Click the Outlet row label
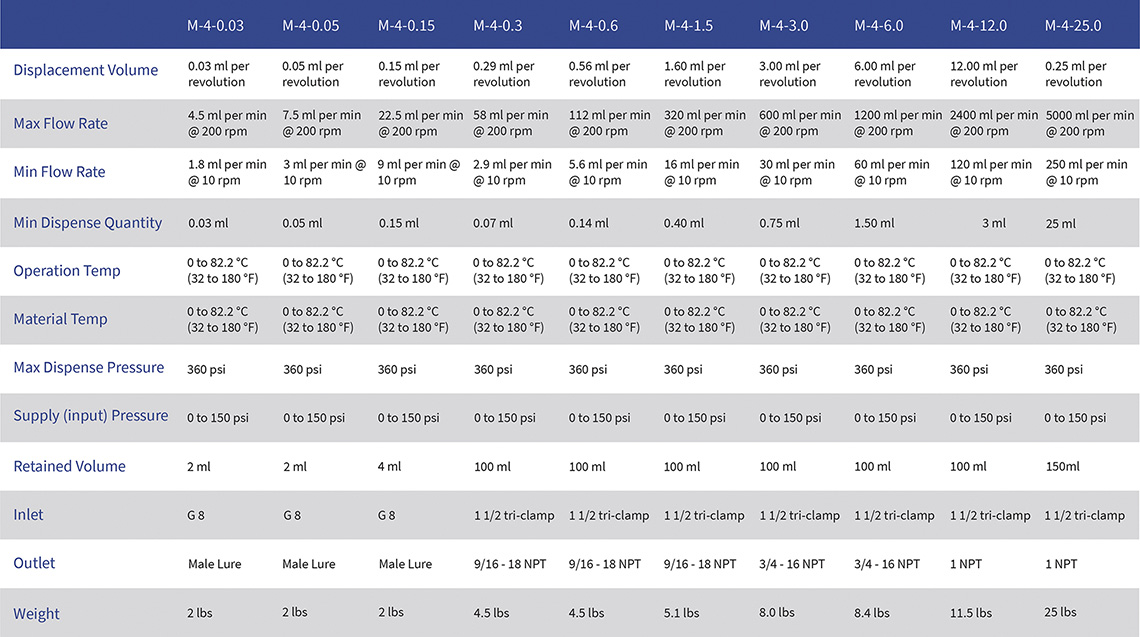The image size is (1140, 637). point(34,564)
